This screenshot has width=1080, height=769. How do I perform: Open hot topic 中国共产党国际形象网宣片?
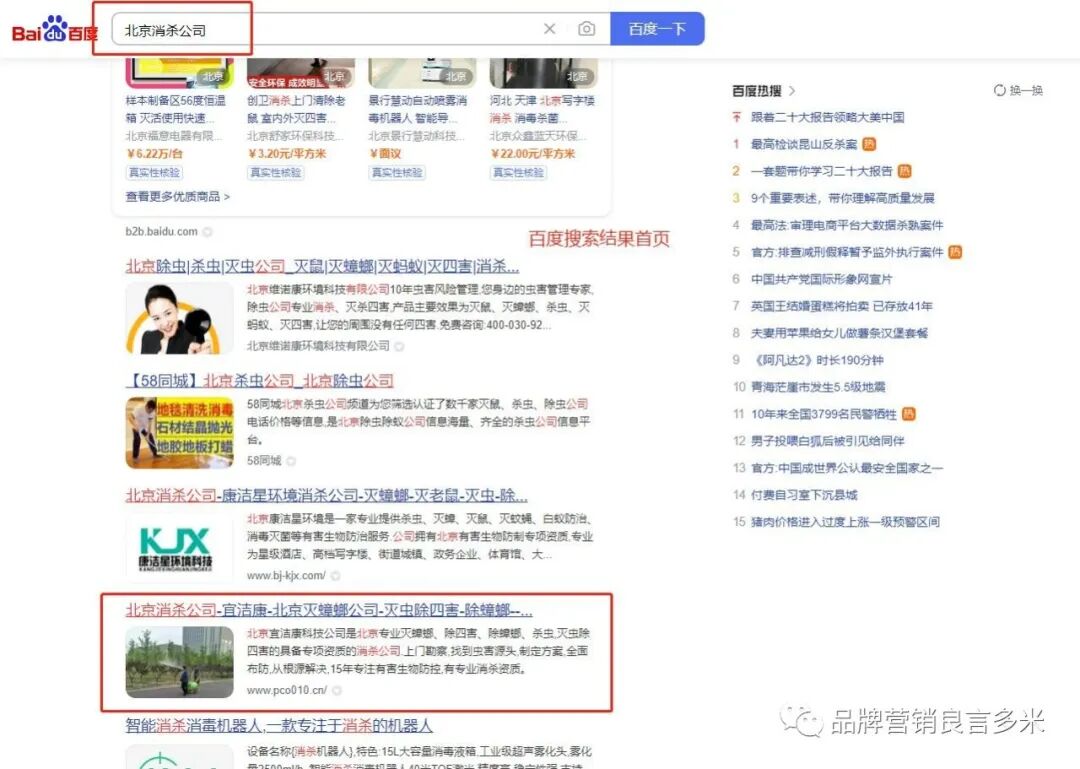(x=821, y=279)
